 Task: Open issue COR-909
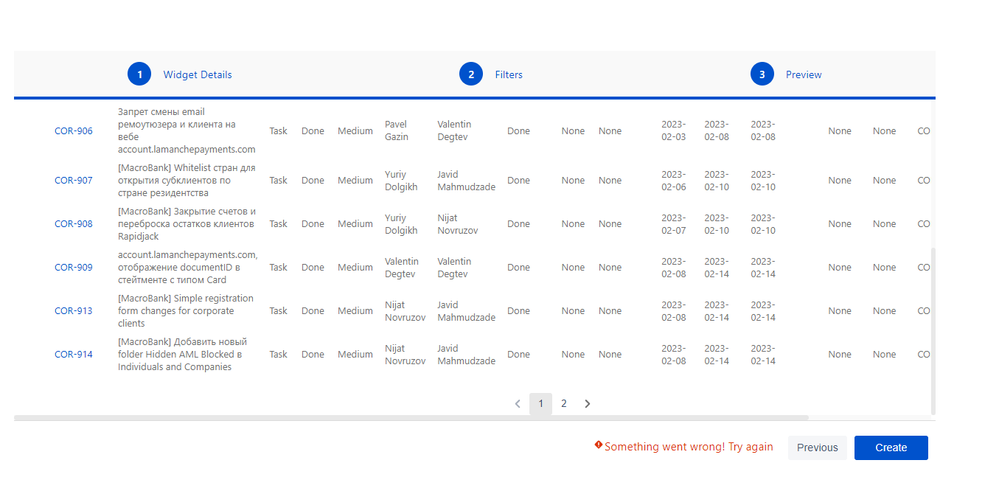click(x=73, y=267)
